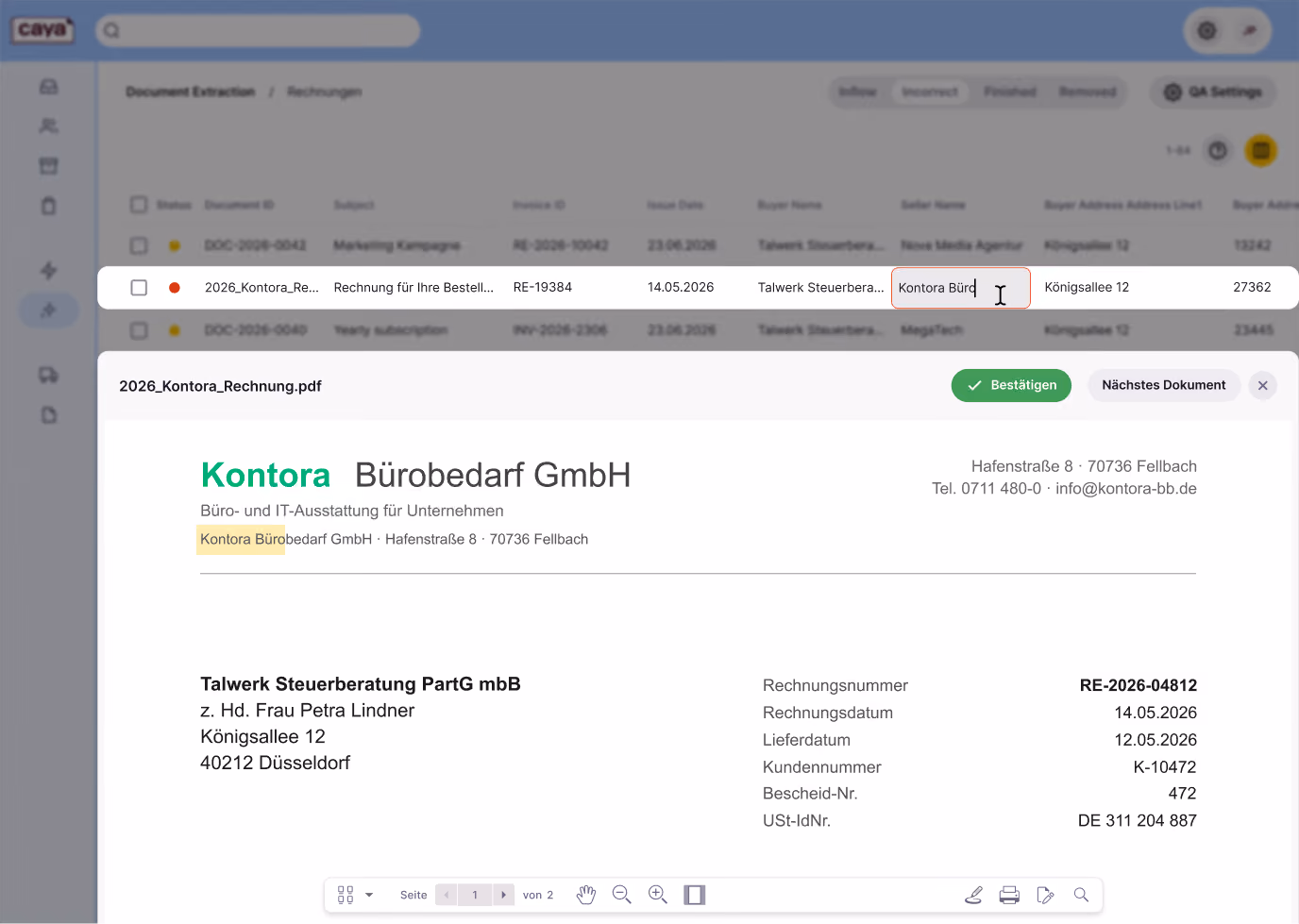Tick the checkbox for DOC-2026-0042 row

click(139, 245)
